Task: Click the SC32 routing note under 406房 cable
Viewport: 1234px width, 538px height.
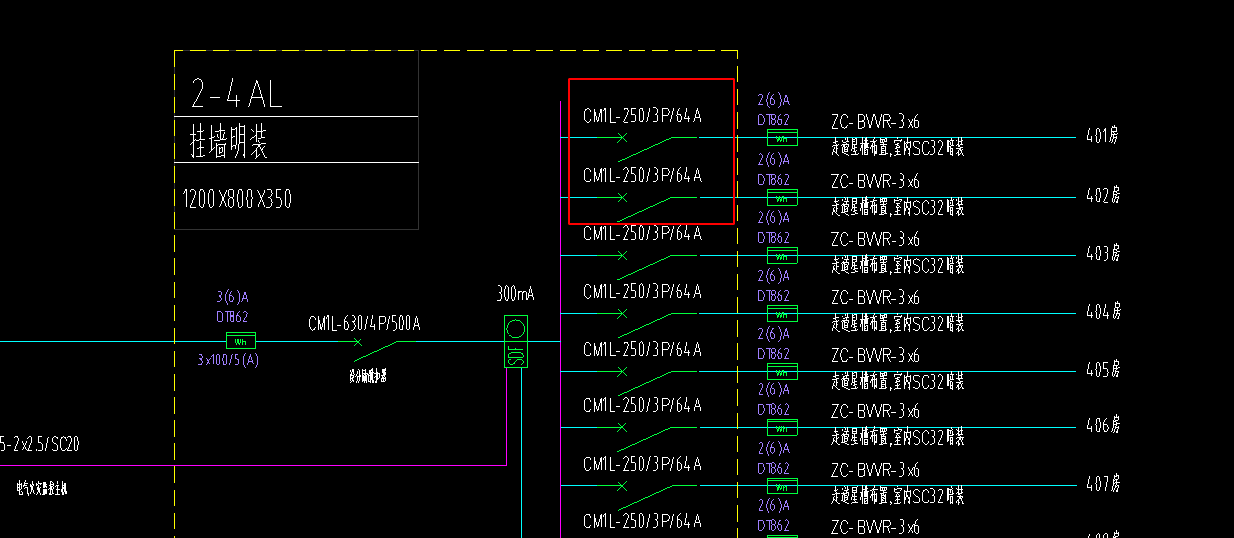Action: [x=898, y=437]
